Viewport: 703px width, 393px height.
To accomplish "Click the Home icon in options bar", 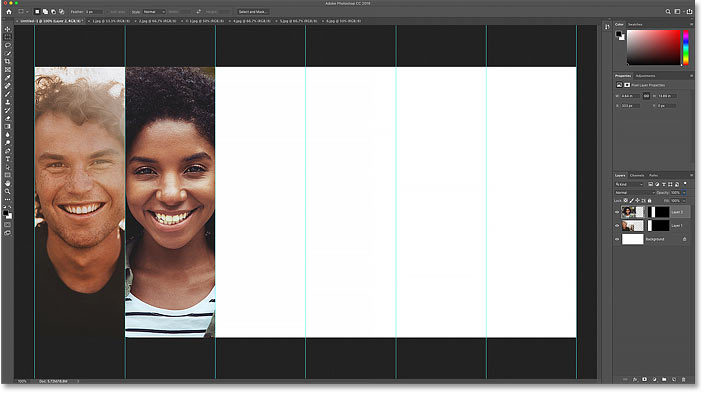I will (x=9, y=12).
